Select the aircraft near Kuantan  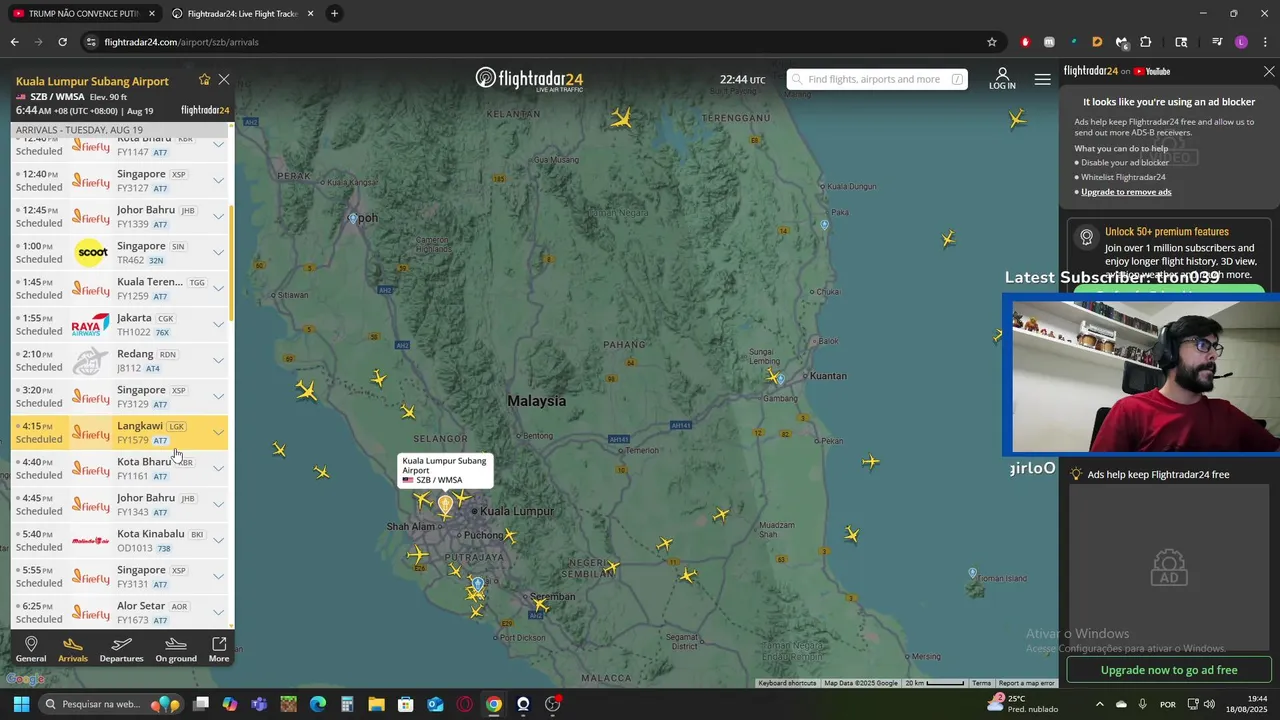pos(772,376)
